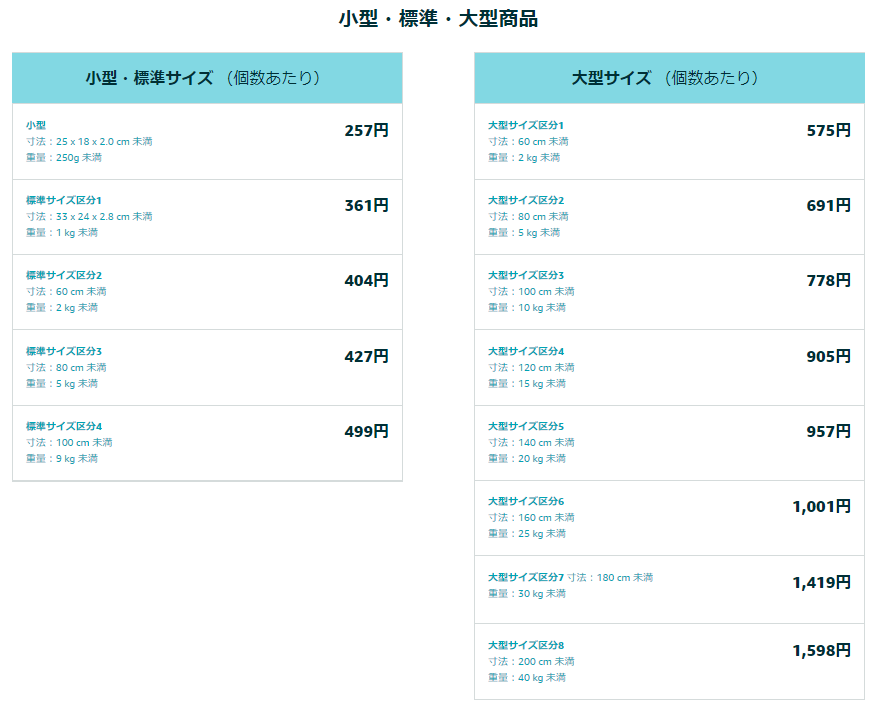Open the 大型サイズ区分7 label
The height and width of the screenshot is (712, 879).
click(x=526, y=577)
